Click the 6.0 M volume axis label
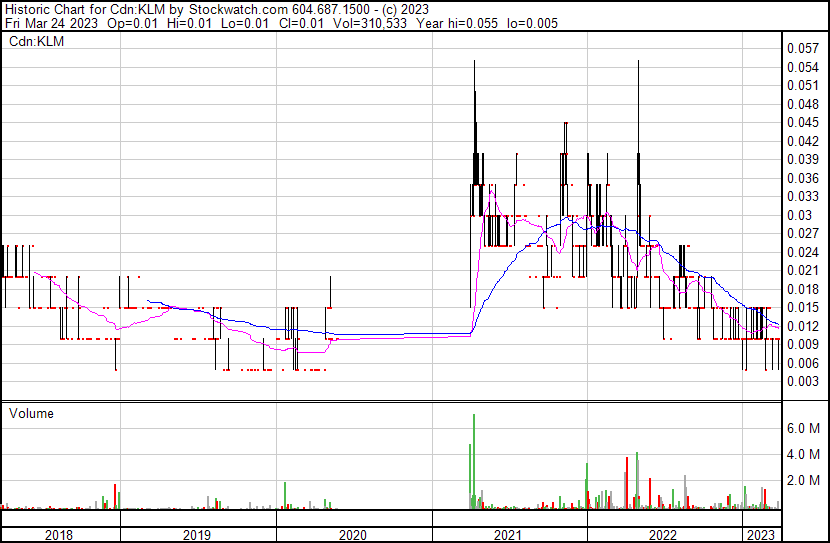The image size is (830, 543). 804,428
